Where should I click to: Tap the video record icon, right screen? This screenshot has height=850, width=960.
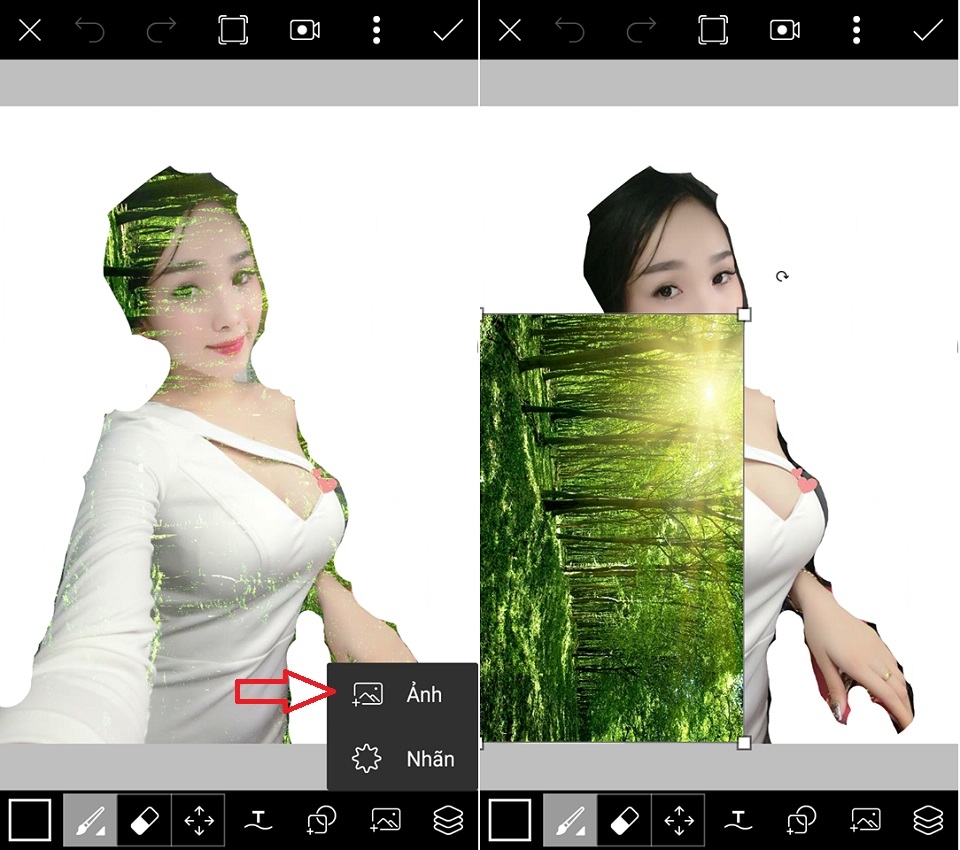click(x=784, y=30)
